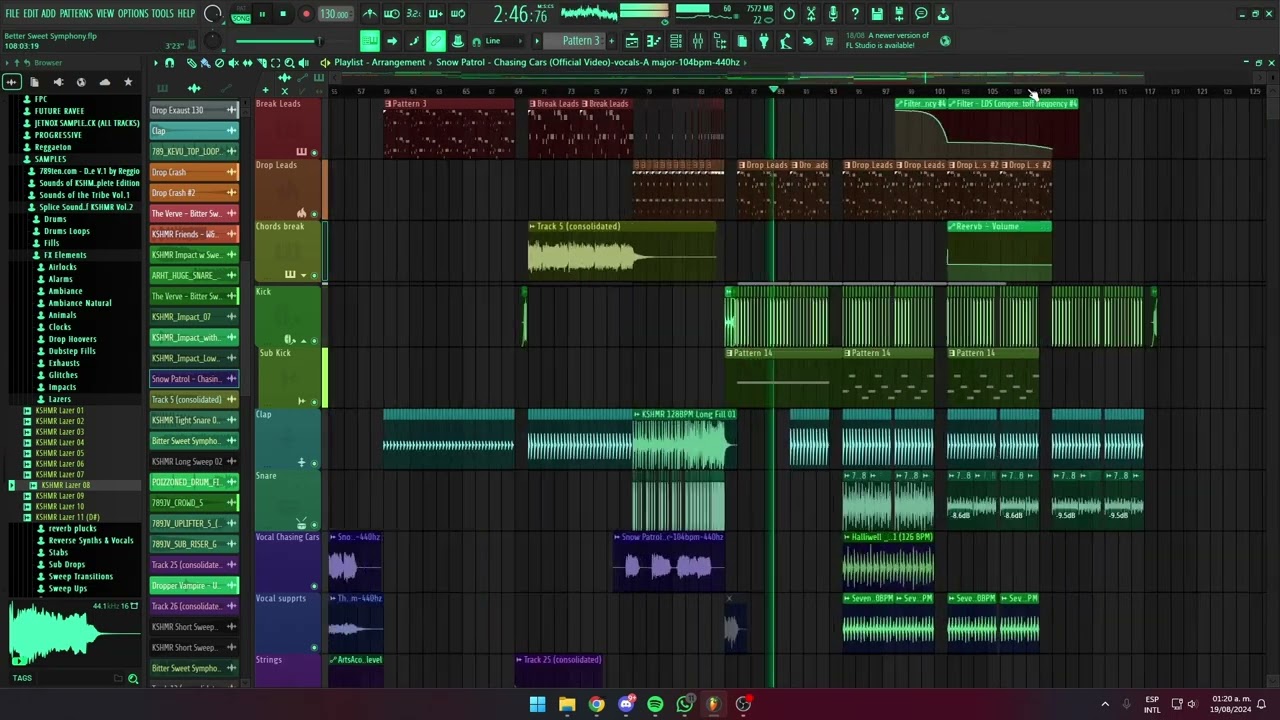The width and height of the screenshot is (1280, 720).
Task: Open the PATTERNS menu
Action: [76, 14]
